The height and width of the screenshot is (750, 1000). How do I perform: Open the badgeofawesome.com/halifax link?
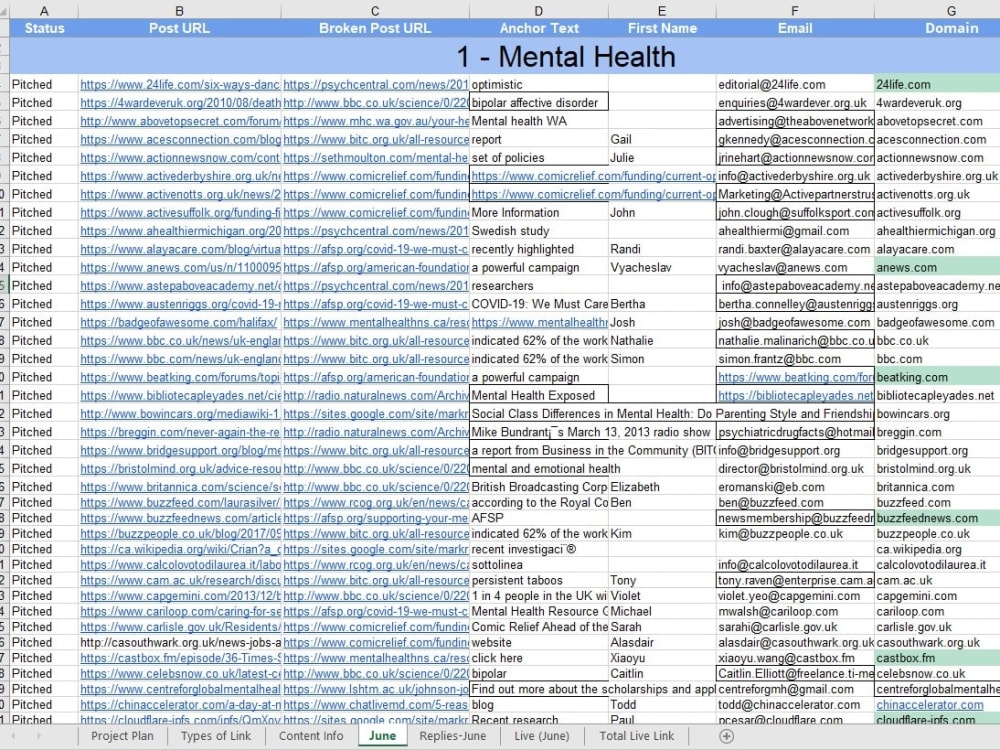point(179,323)
